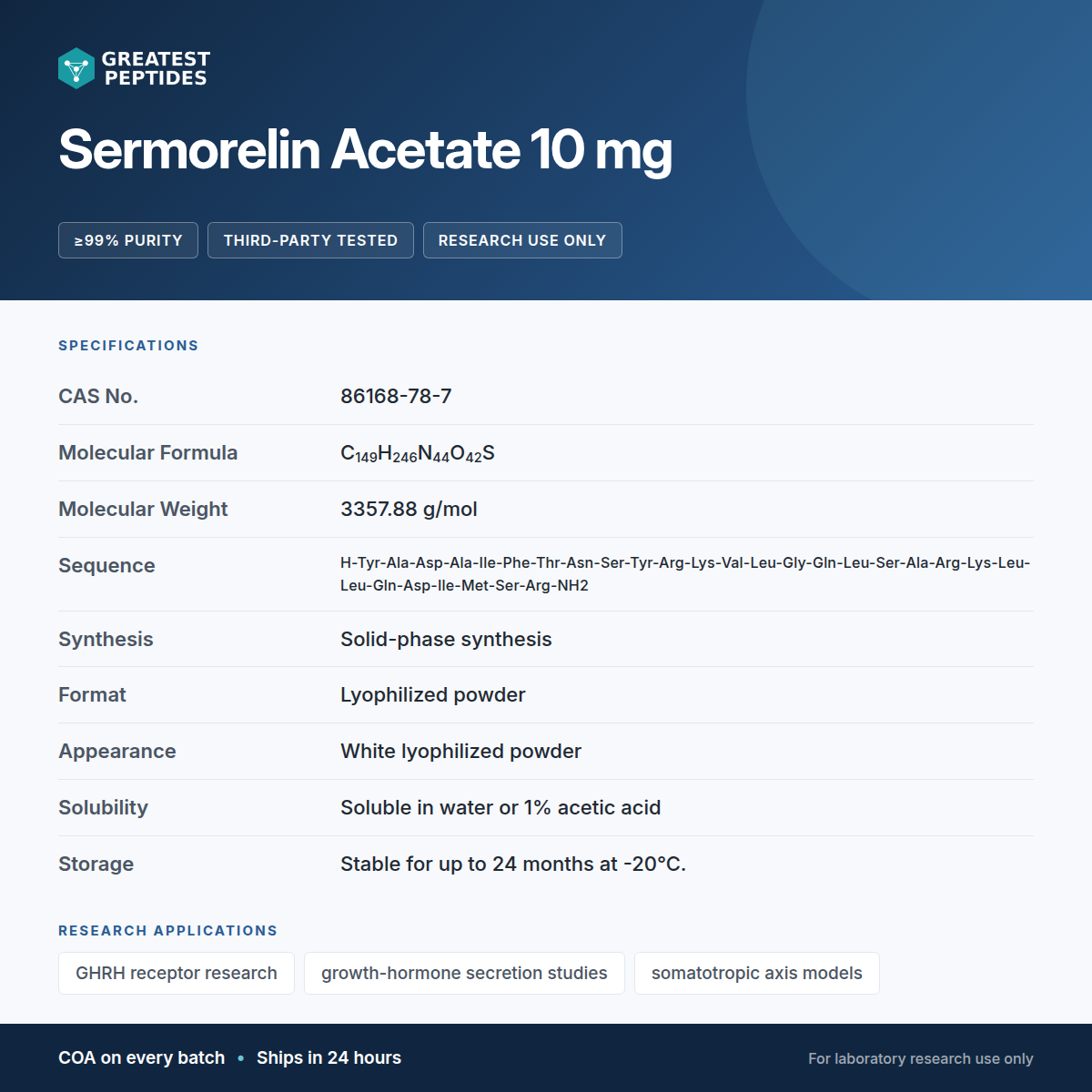Click the peptide sequence text
1092x1092 pixels.
coord(685,574)
